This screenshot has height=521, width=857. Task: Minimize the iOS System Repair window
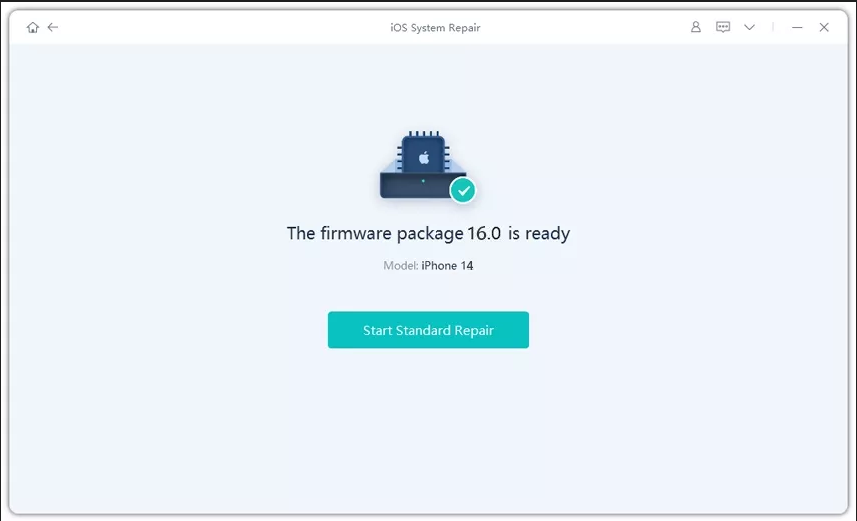pos(797,28)
